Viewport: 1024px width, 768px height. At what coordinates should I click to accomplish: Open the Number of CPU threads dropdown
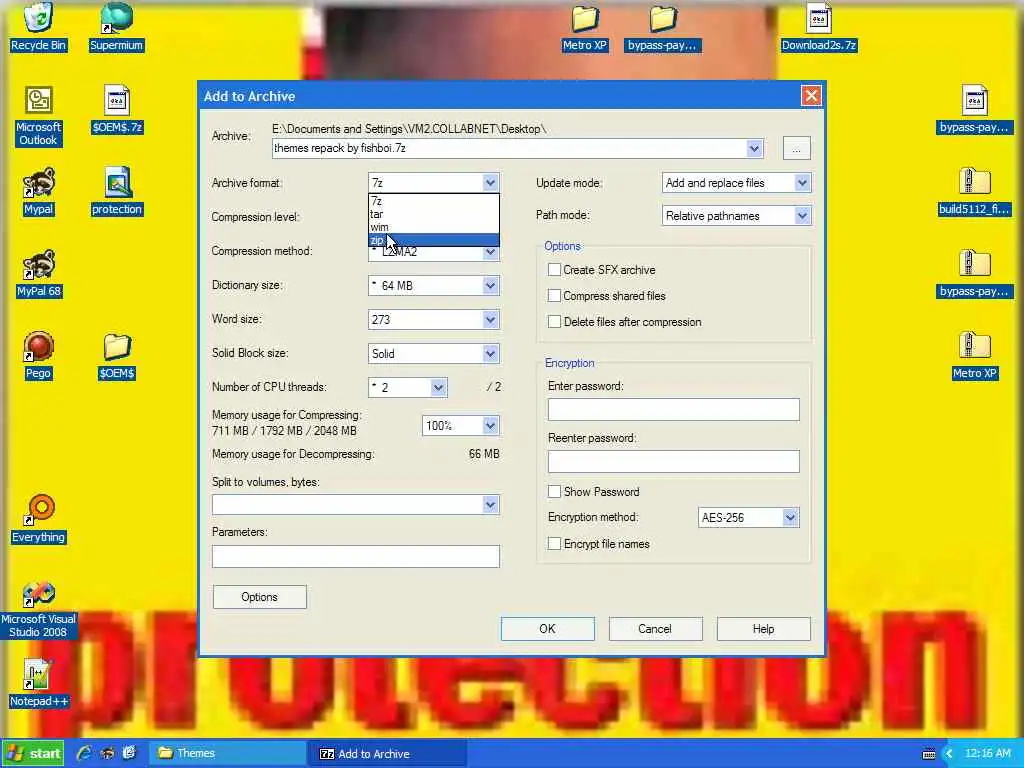coord(439,387)
